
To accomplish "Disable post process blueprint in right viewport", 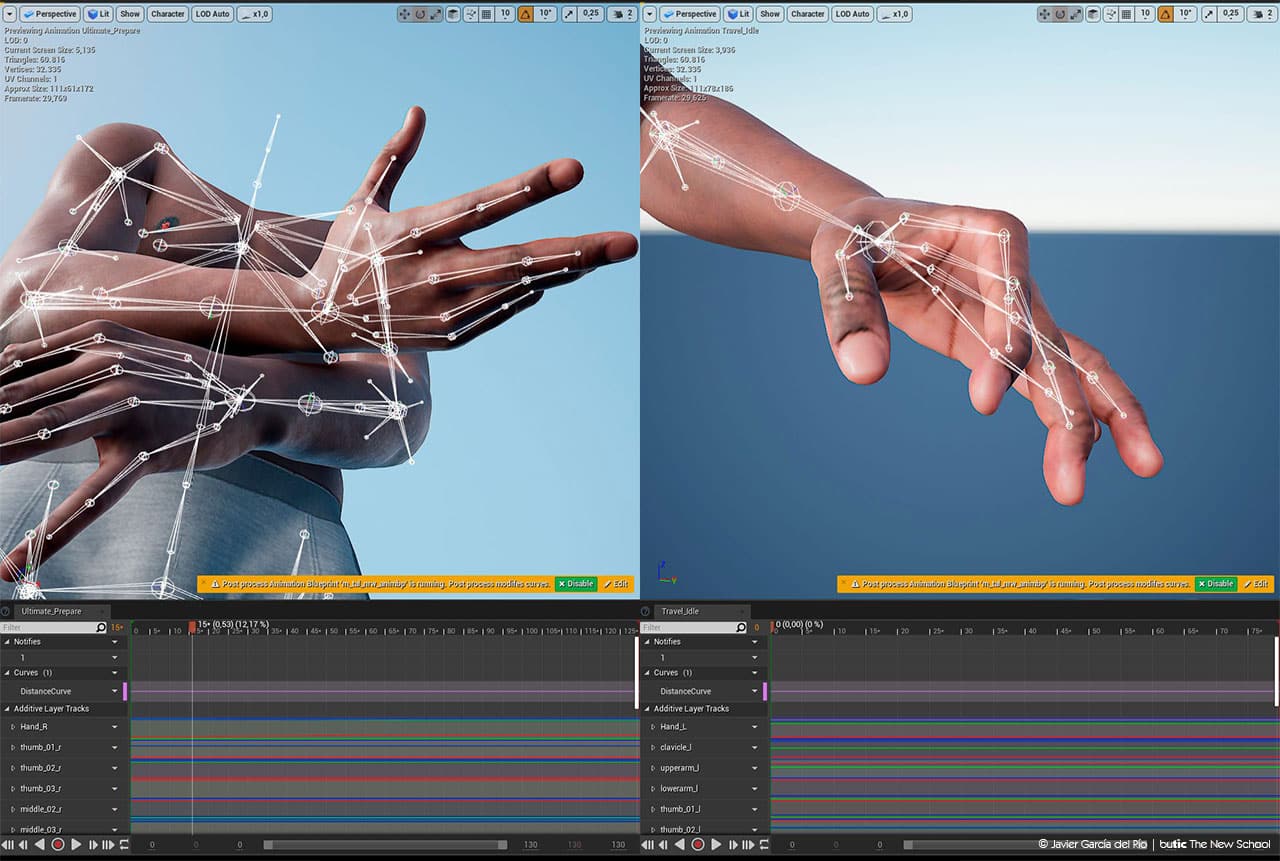I will coord(1215,584).
